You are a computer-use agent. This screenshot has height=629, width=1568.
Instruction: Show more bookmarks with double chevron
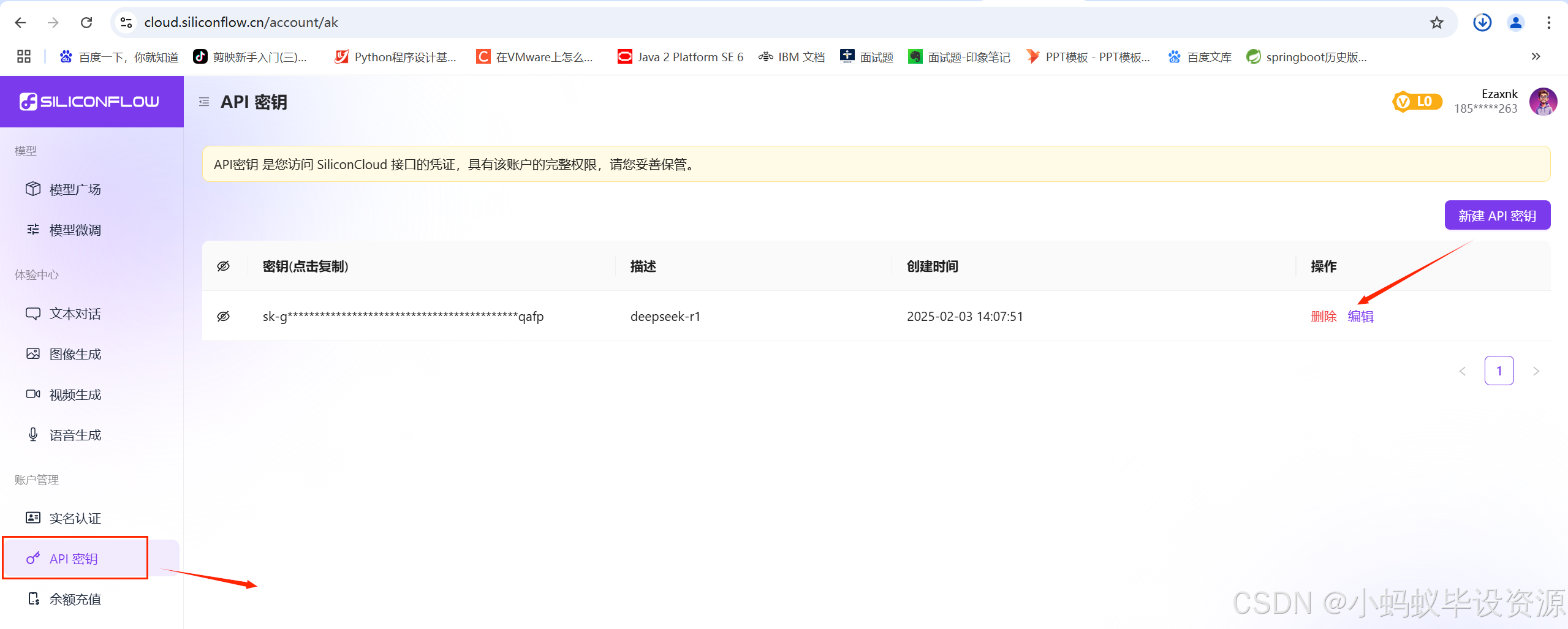click(x=1536, y=57)
